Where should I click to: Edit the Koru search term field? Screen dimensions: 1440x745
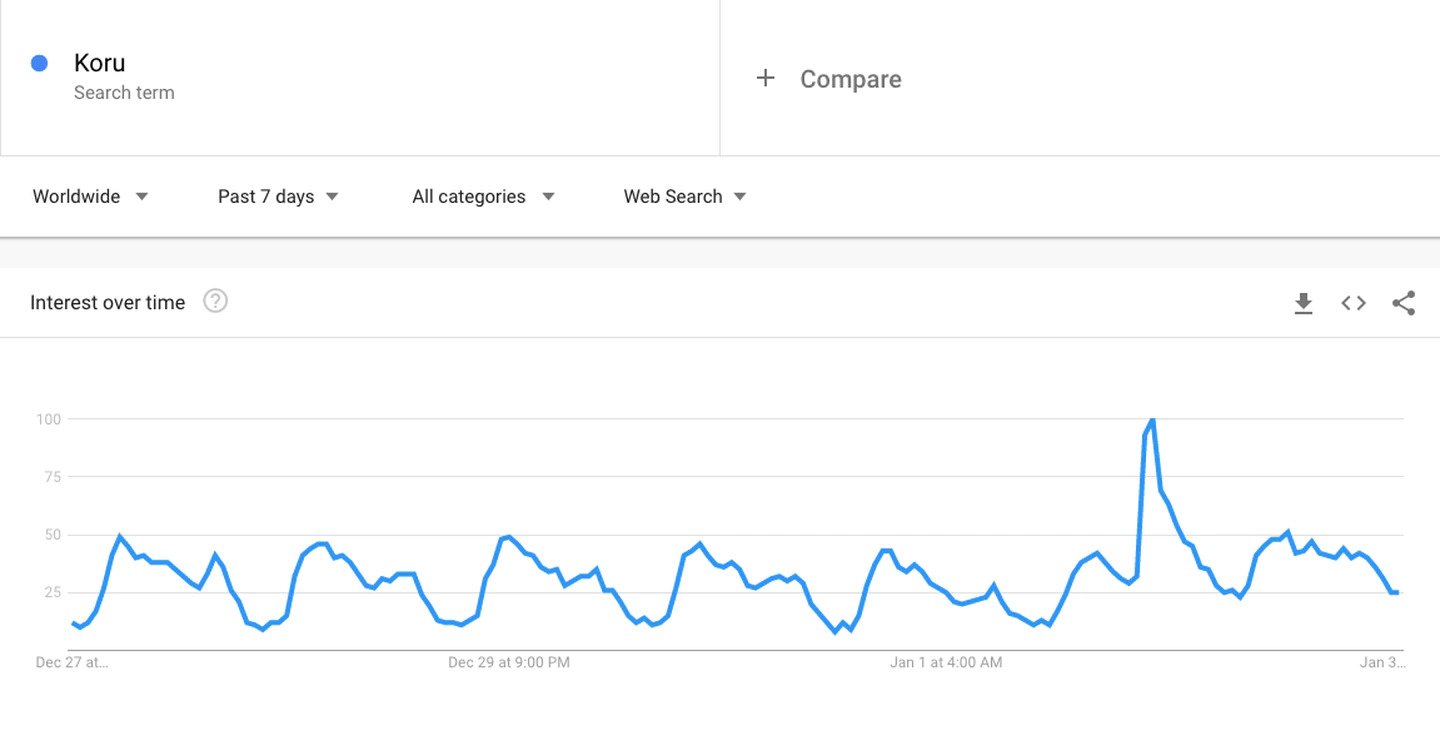pos(360,78)
